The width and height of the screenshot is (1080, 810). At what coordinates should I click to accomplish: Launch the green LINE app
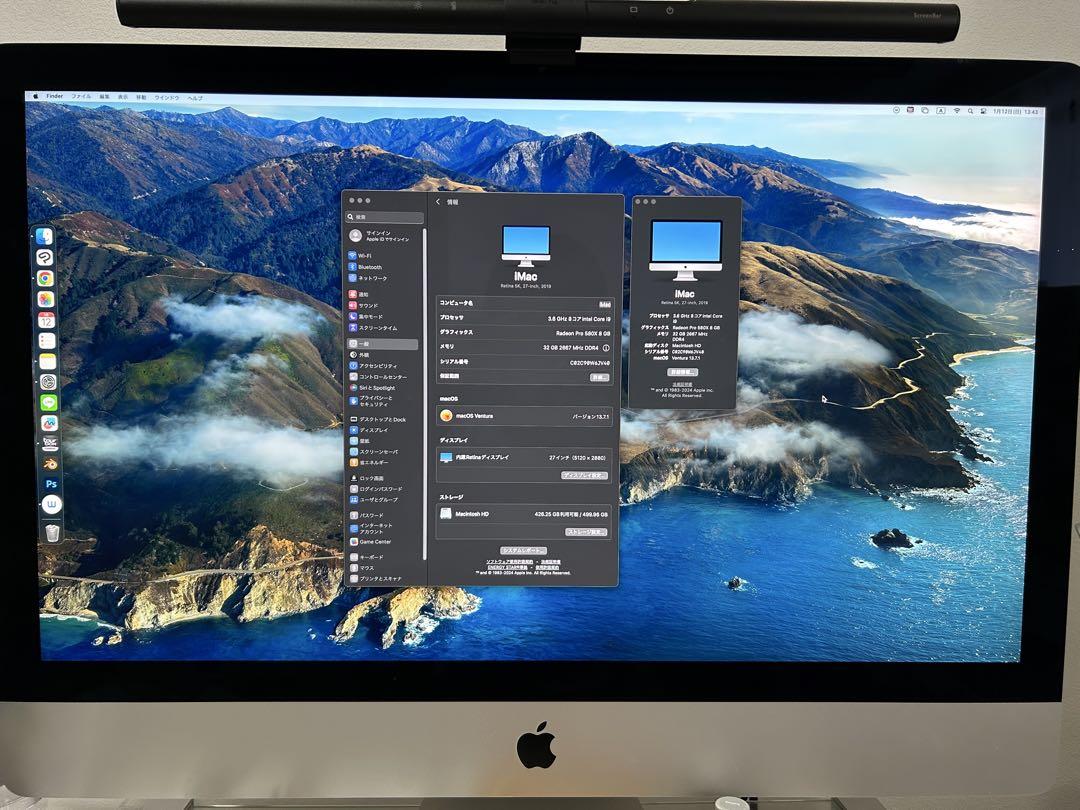coord(49,402)
